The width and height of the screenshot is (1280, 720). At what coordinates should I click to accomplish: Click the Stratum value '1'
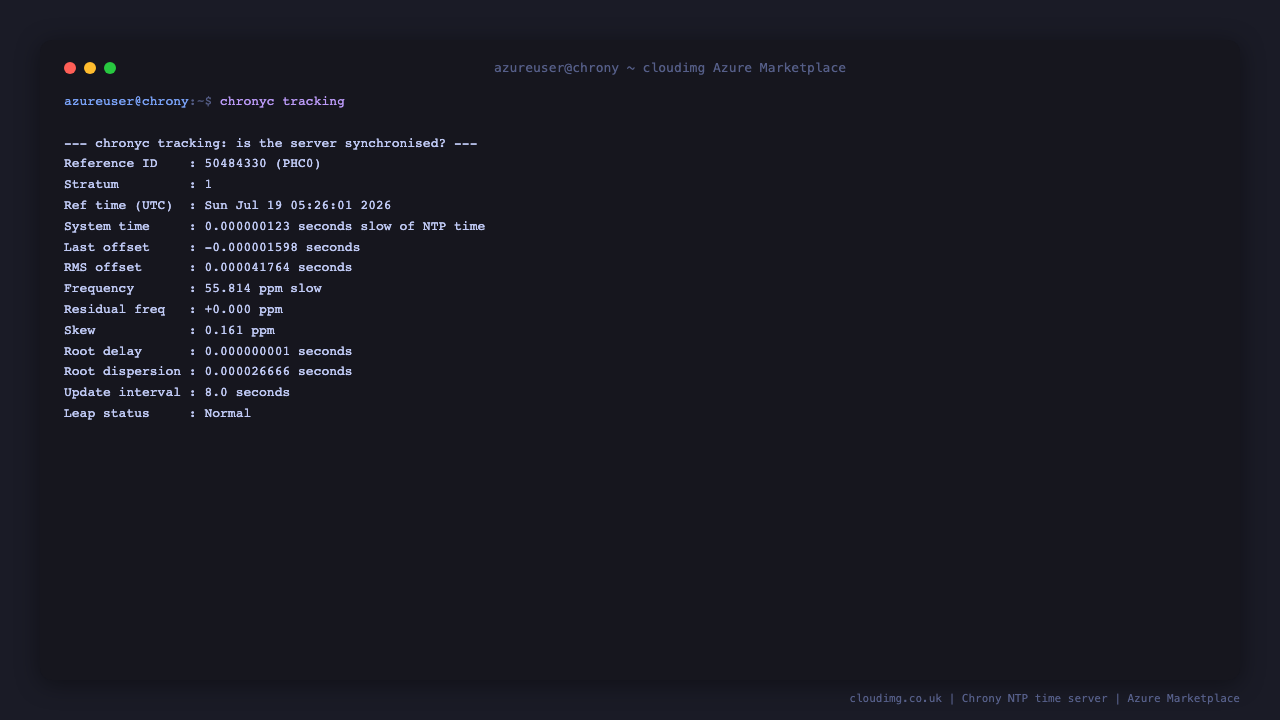[x=208, y=184]
